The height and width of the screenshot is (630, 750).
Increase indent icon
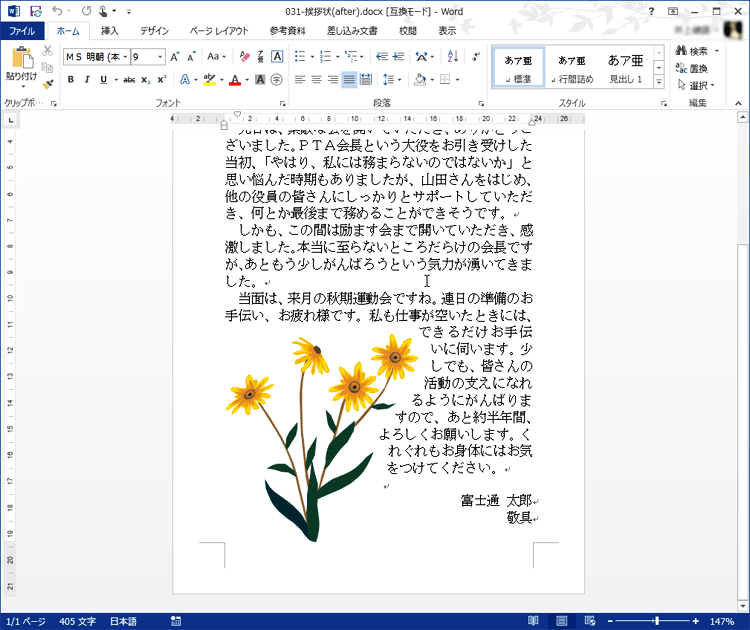(398, 57)
